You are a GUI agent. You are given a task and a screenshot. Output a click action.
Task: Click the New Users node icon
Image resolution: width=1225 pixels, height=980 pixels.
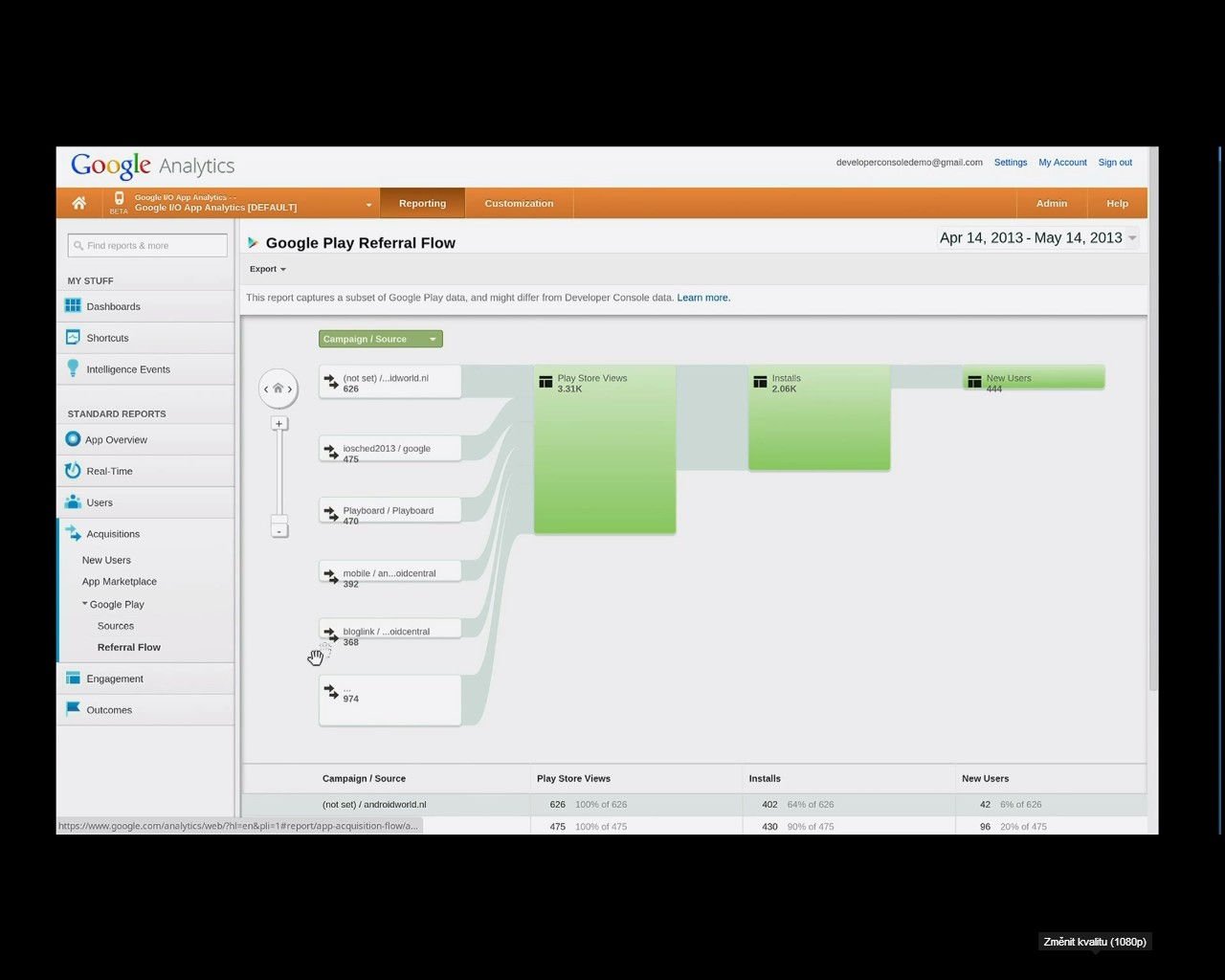pyautogui.click(x=974, y=382)
